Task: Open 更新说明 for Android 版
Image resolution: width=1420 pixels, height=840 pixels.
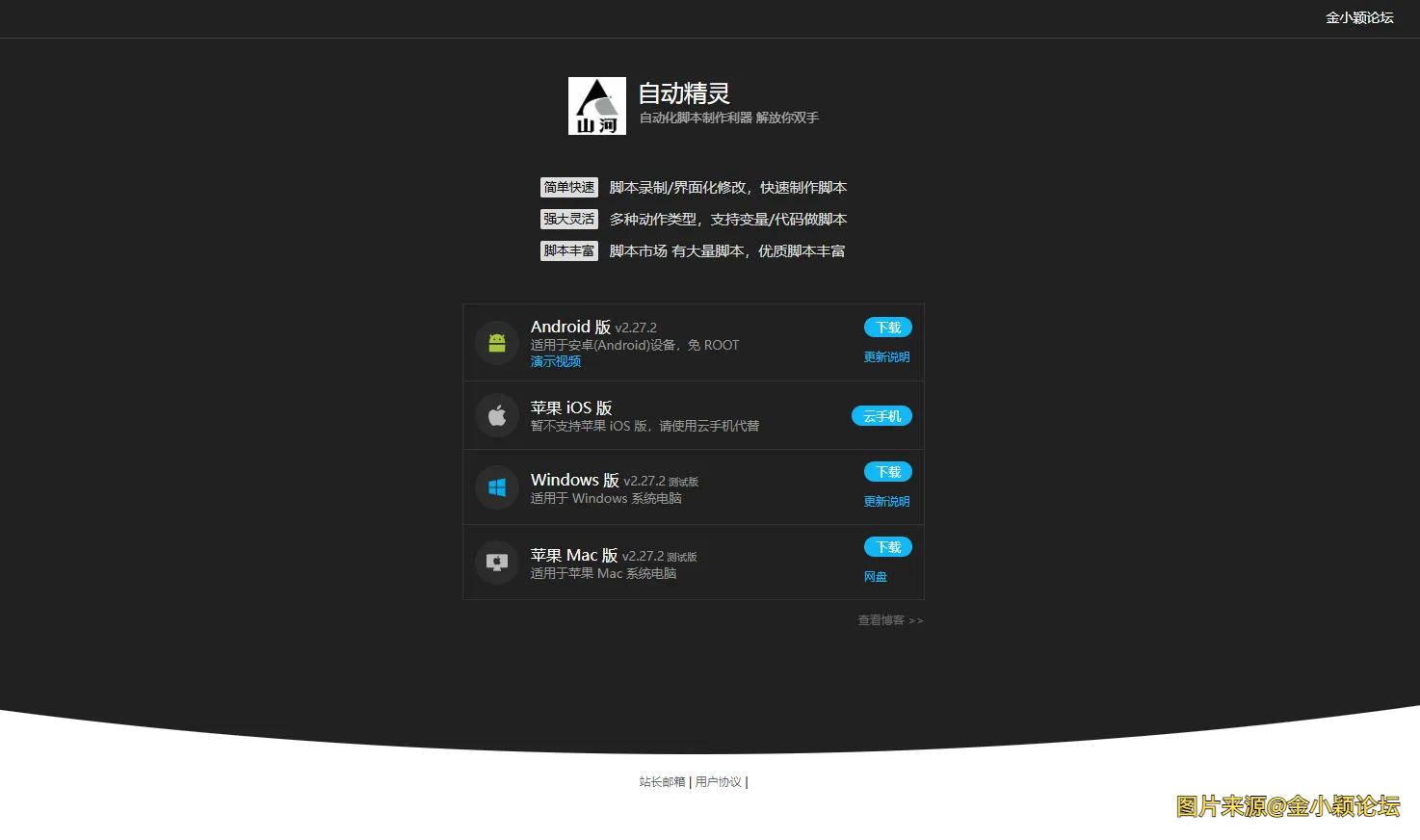Action: [x=886, y=355]
